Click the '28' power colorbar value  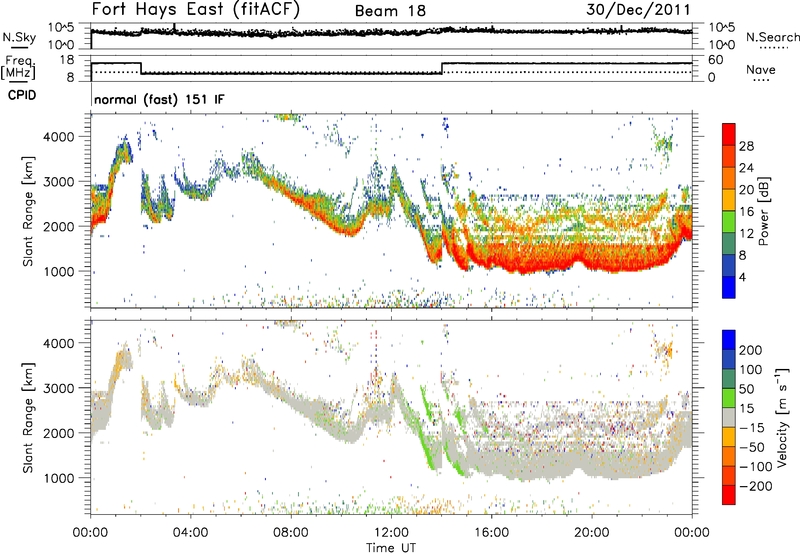click(x=746, y=146)
